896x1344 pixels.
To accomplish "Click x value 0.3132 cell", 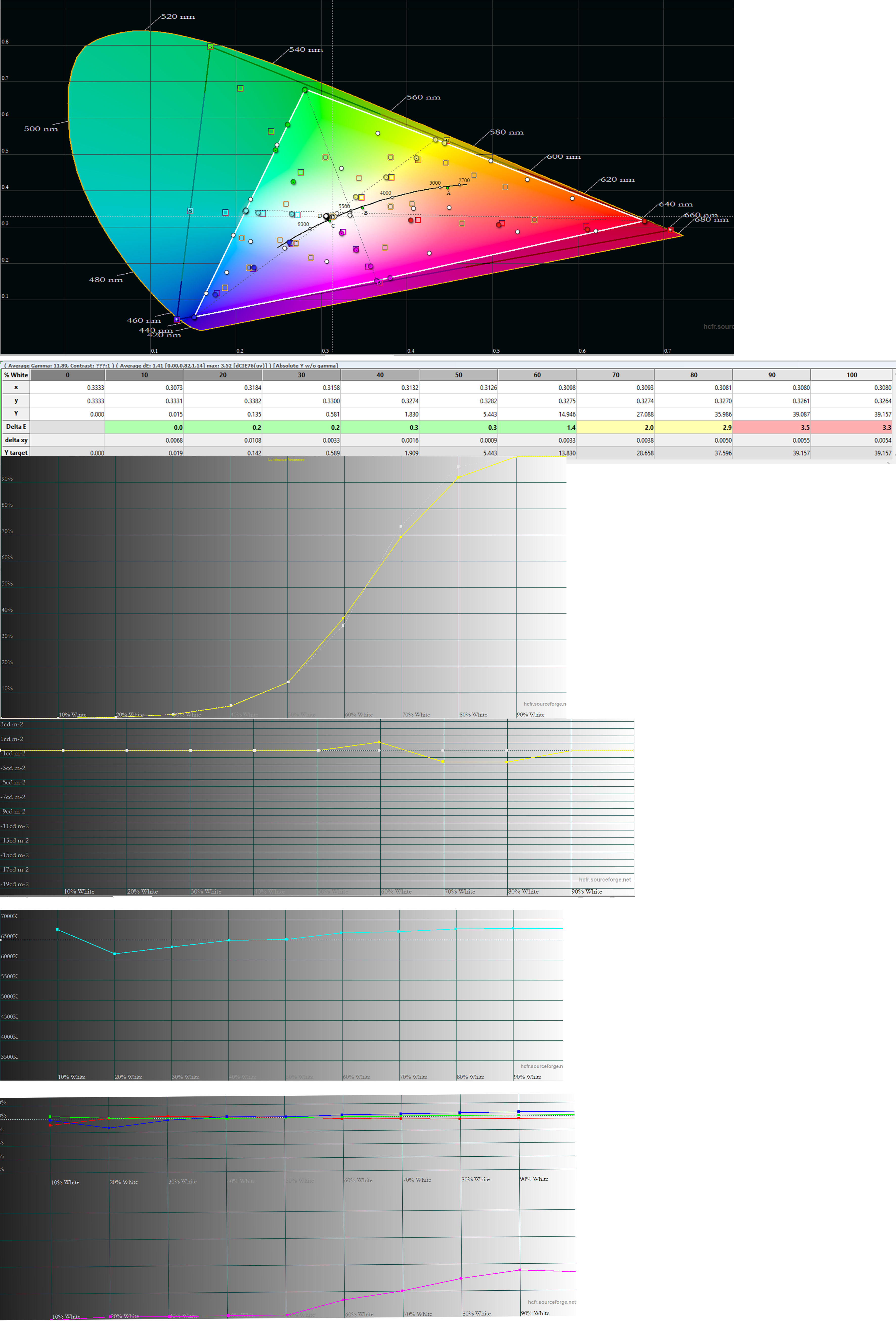I will [380, 387].
